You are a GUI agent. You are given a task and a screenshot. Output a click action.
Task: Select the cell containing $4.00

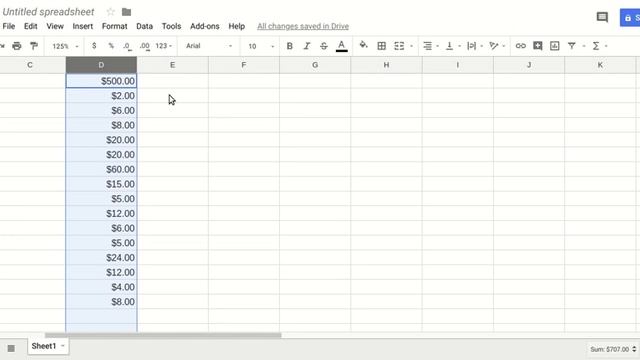(101, 287)
